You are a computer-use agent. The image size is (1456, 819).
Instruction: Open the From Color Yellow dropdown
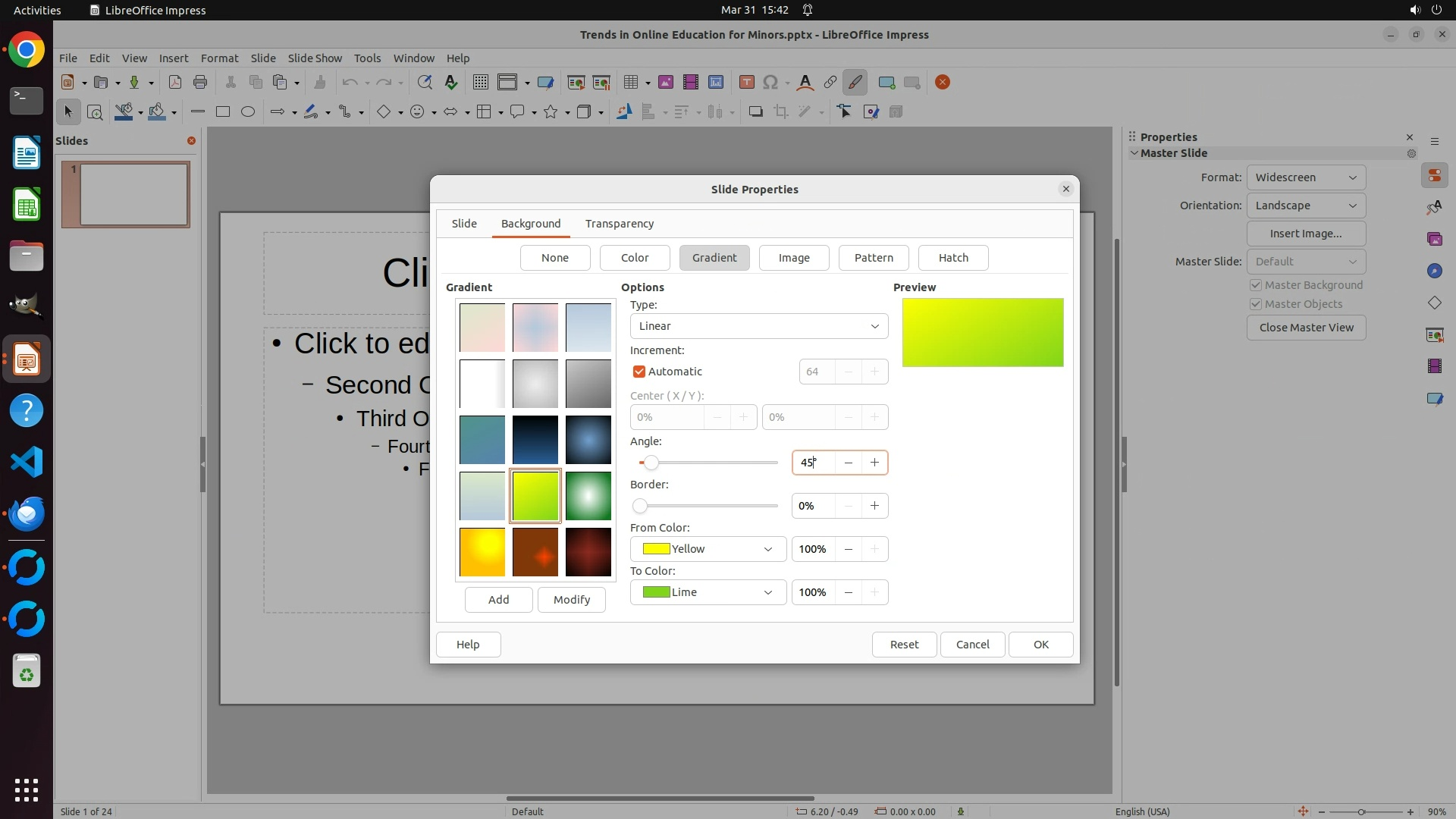(x=708, y=549)
